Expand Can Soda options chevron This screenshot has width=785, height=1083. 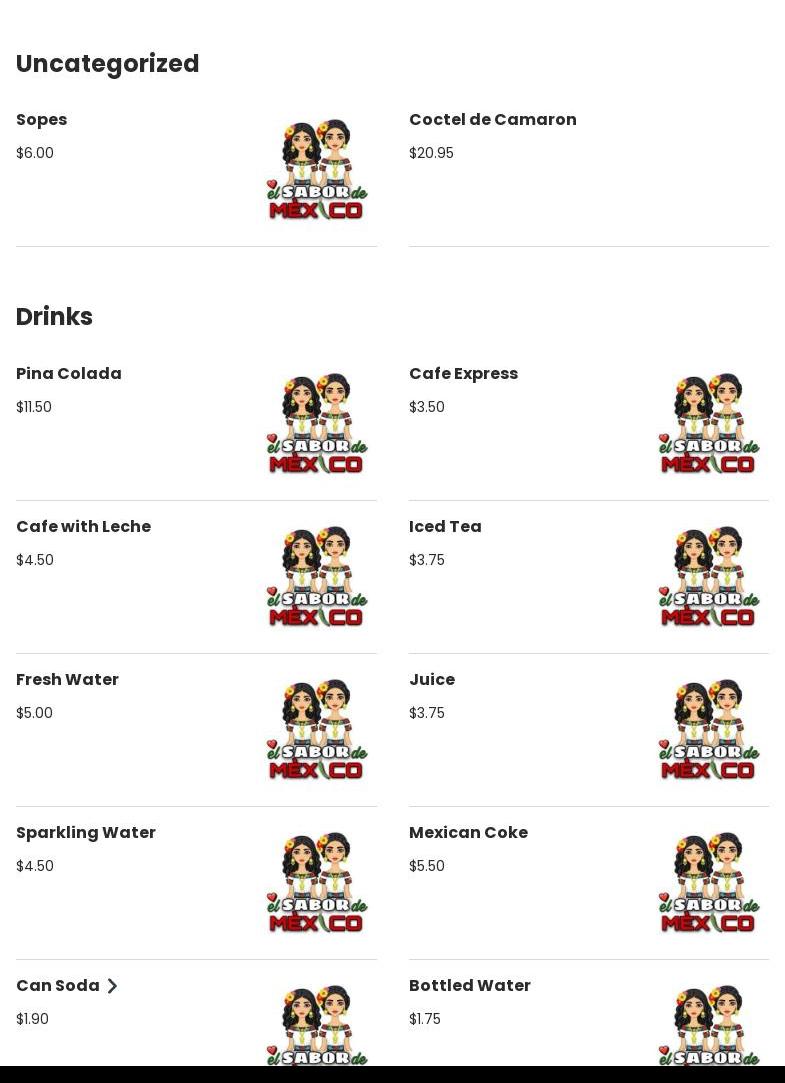(x=112, y=986)
